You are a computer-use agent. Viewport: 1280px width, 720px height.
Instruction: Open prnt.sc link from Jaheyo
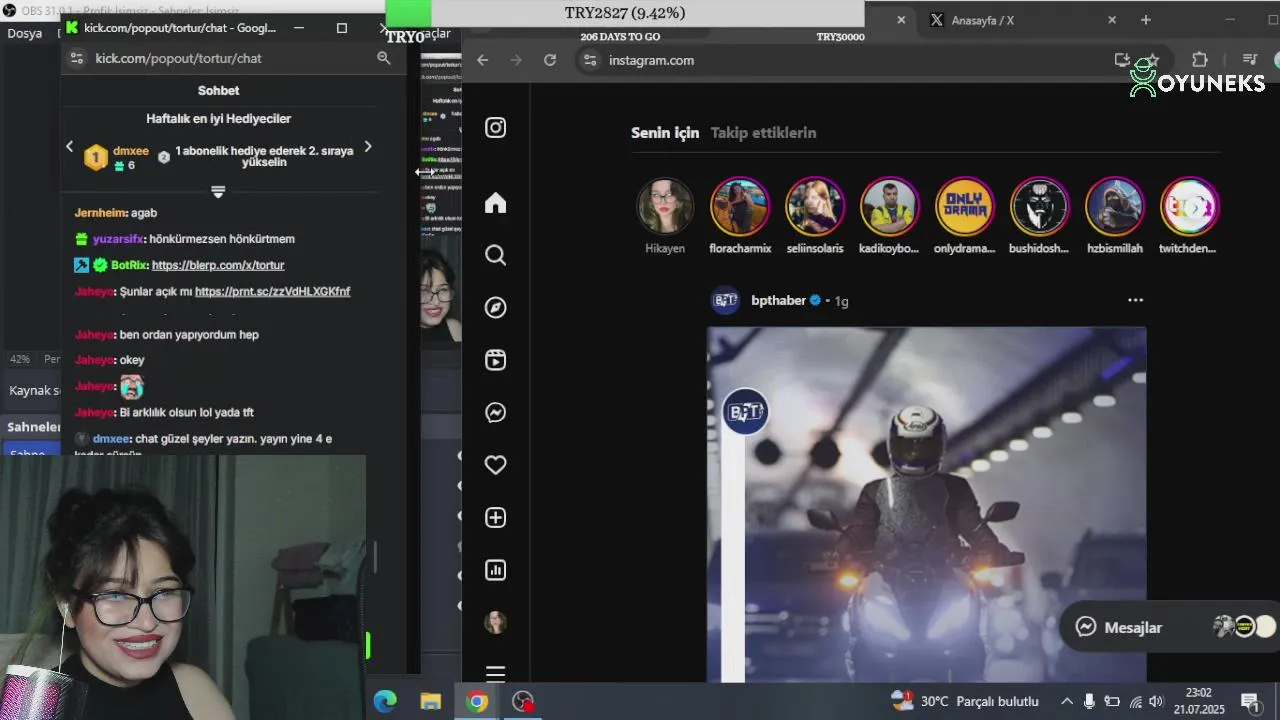coord(272,291)
